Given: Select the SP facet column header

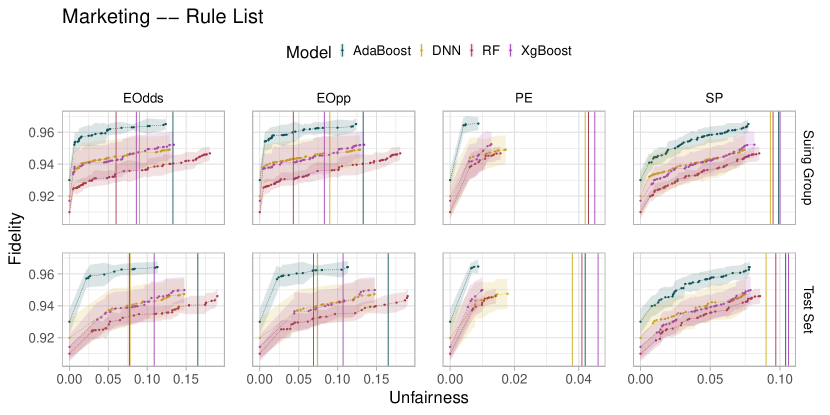Looking at the screenshot, I should pos(714,98).
